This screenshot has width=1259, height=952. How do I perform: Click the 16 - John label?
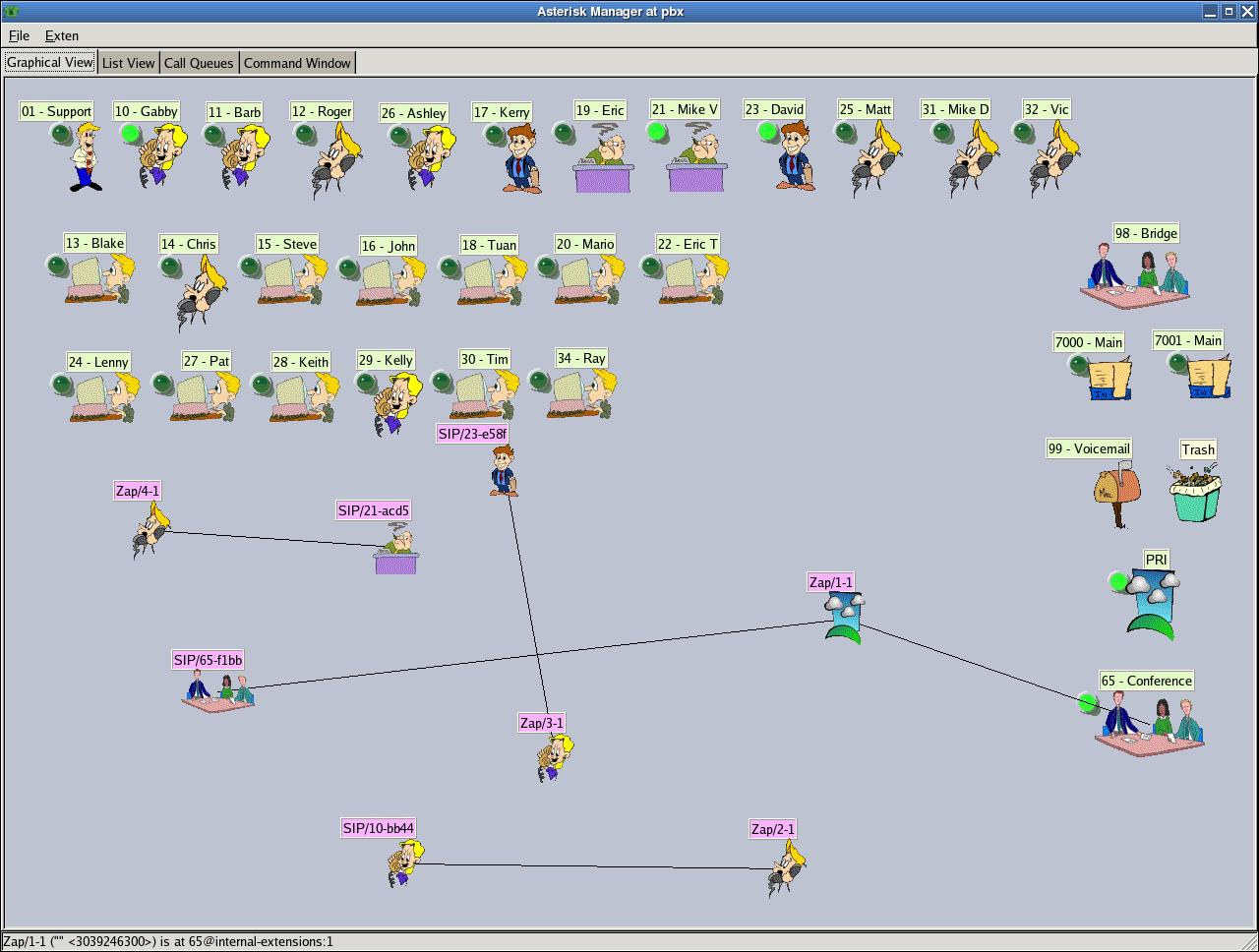pos(388,246)
